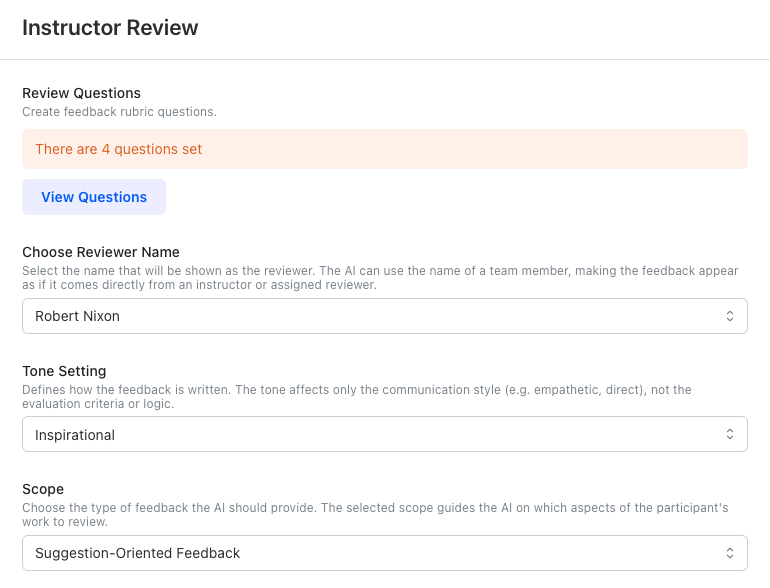
Task: Open the Scope dropdown
Action: (385, 553)
